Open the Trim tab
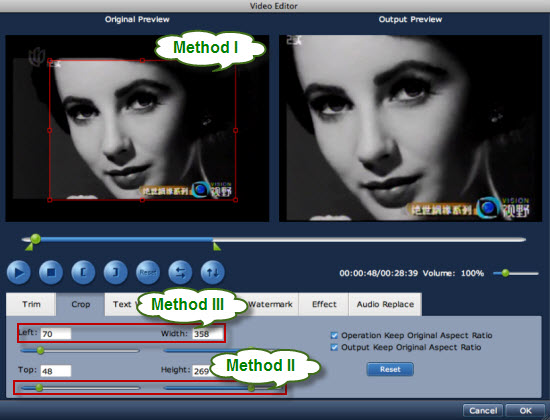The height and width of the screenshot is (420, 550). 31,304
